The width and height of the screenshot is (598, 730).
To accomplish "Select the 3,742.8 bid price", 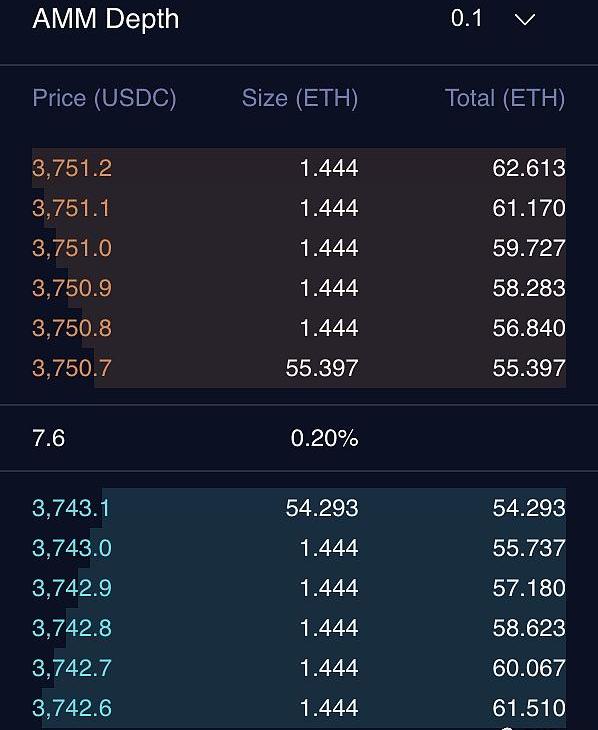I will pos(72,628).
